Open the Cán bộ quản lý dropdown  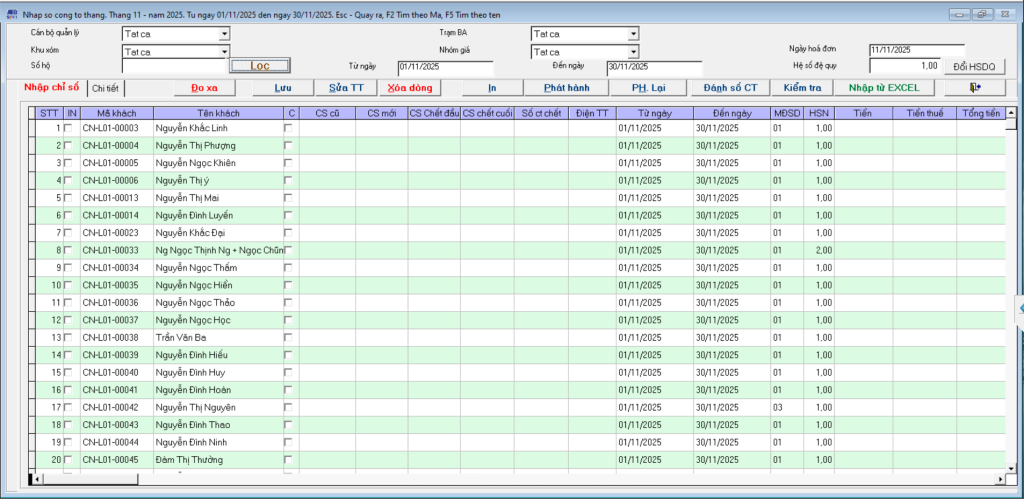224,34
